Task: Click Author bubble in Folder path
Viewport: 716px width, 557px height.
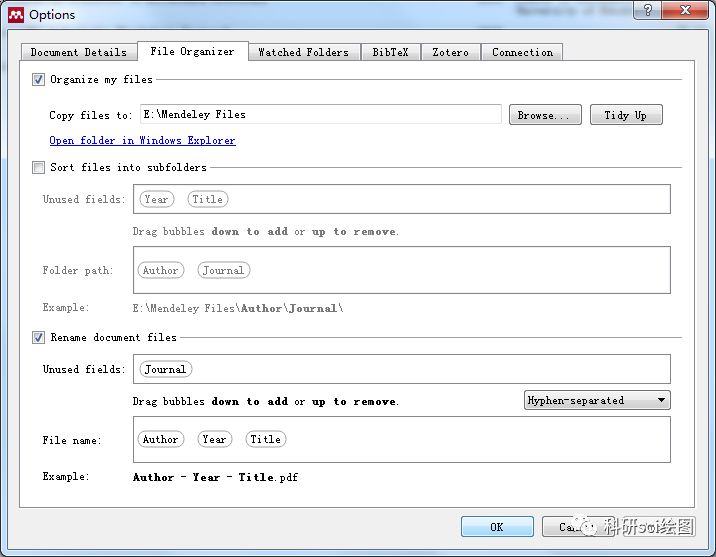Action: tap(161, 270)
